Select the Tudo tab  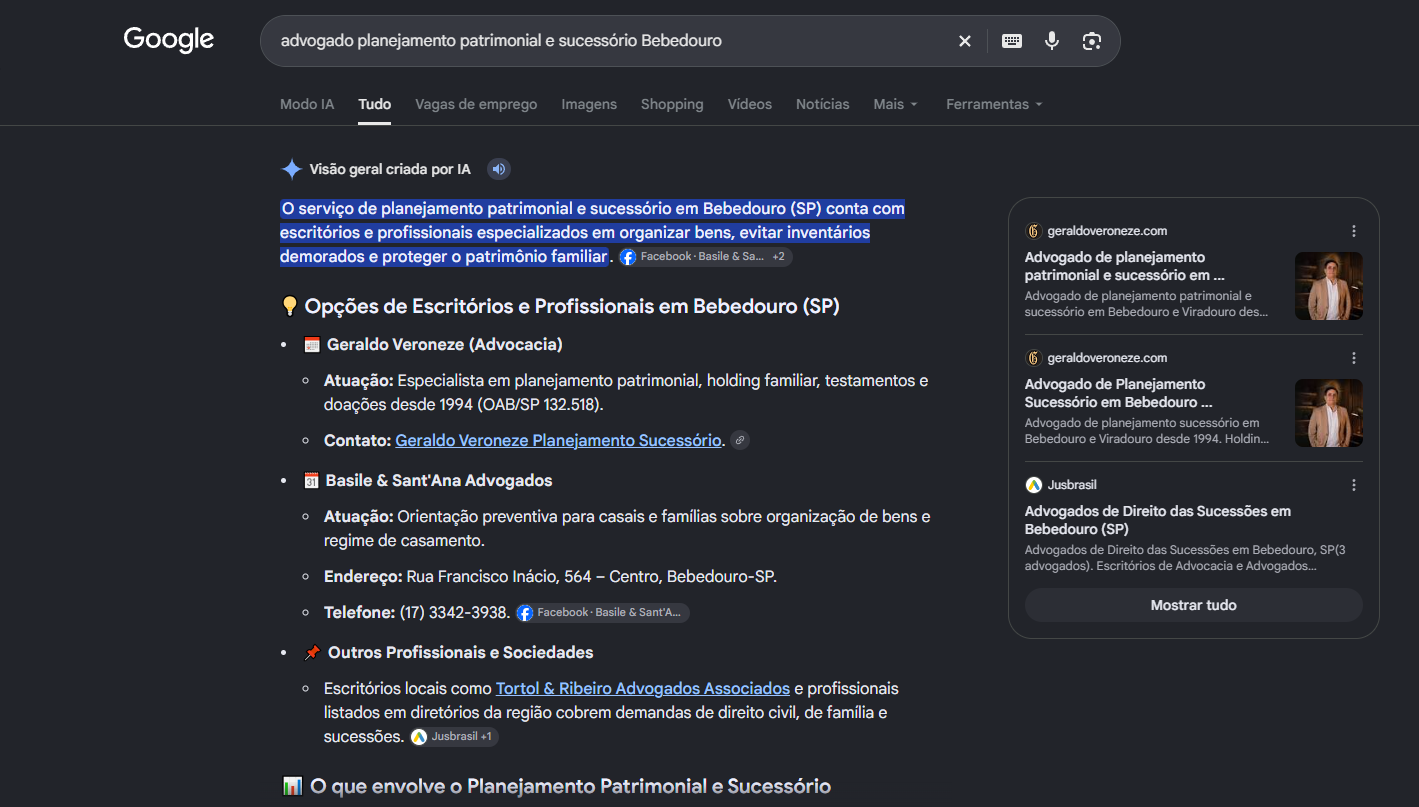375,104
